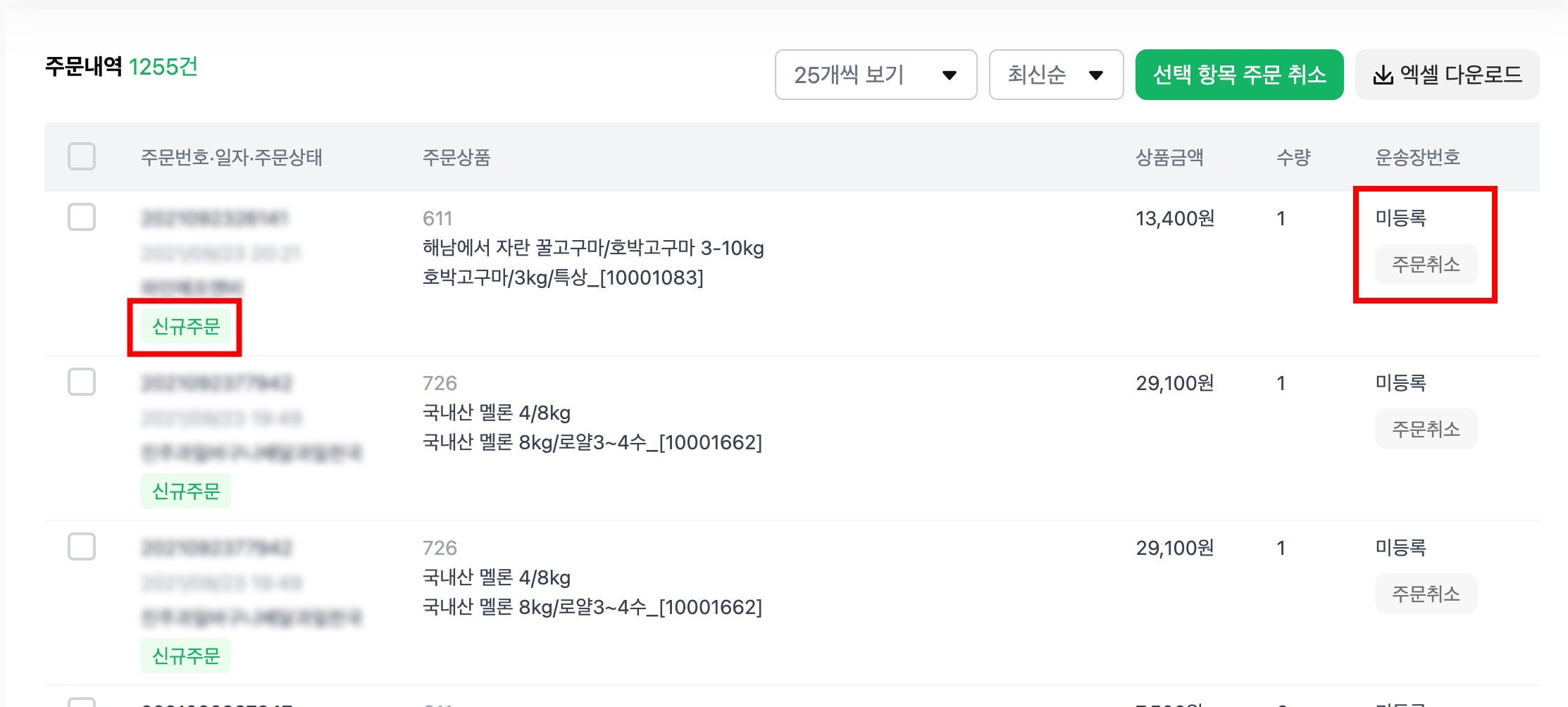
Task: Click the green 선택 항목 주문 취소 button
Action: coord(1239,75)
